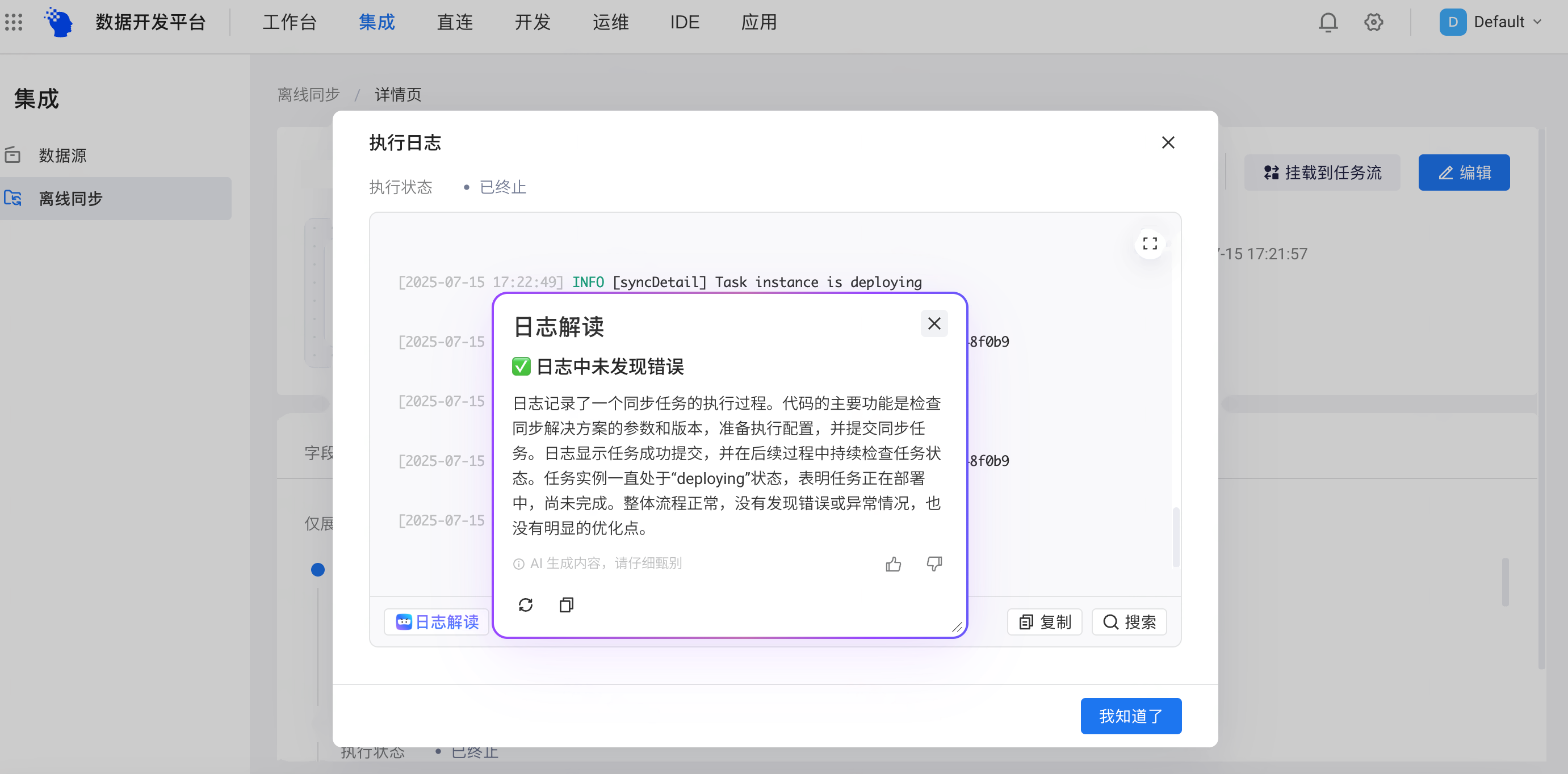Copy the log analysis text
Screen dimensions: 1568x774
click(x=566, y=605)
